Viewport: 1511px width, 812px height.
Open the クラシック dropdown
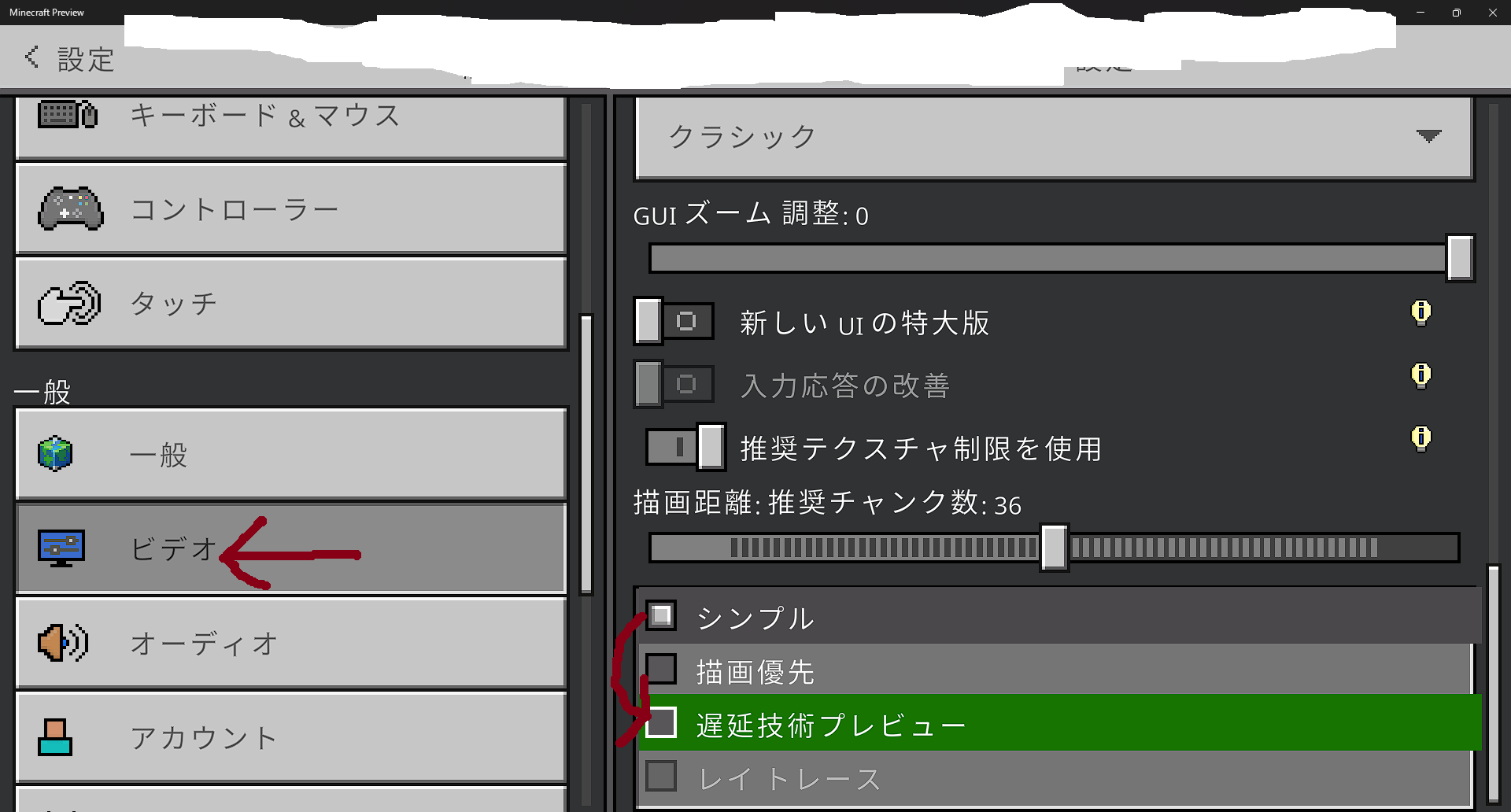point(1054,137)
